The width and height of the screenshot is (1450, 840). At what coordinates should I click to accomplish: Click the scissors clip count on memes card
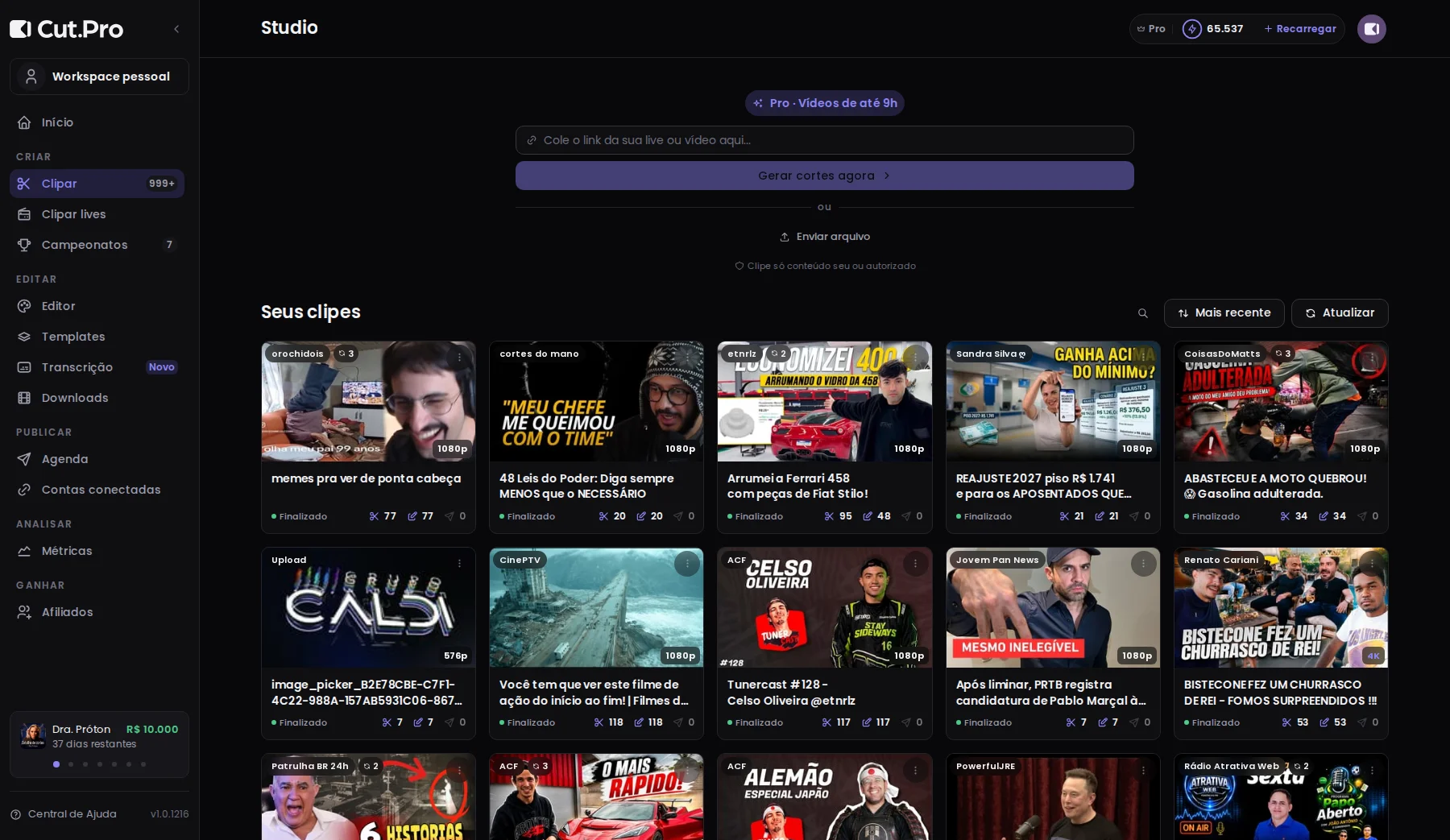383,516
